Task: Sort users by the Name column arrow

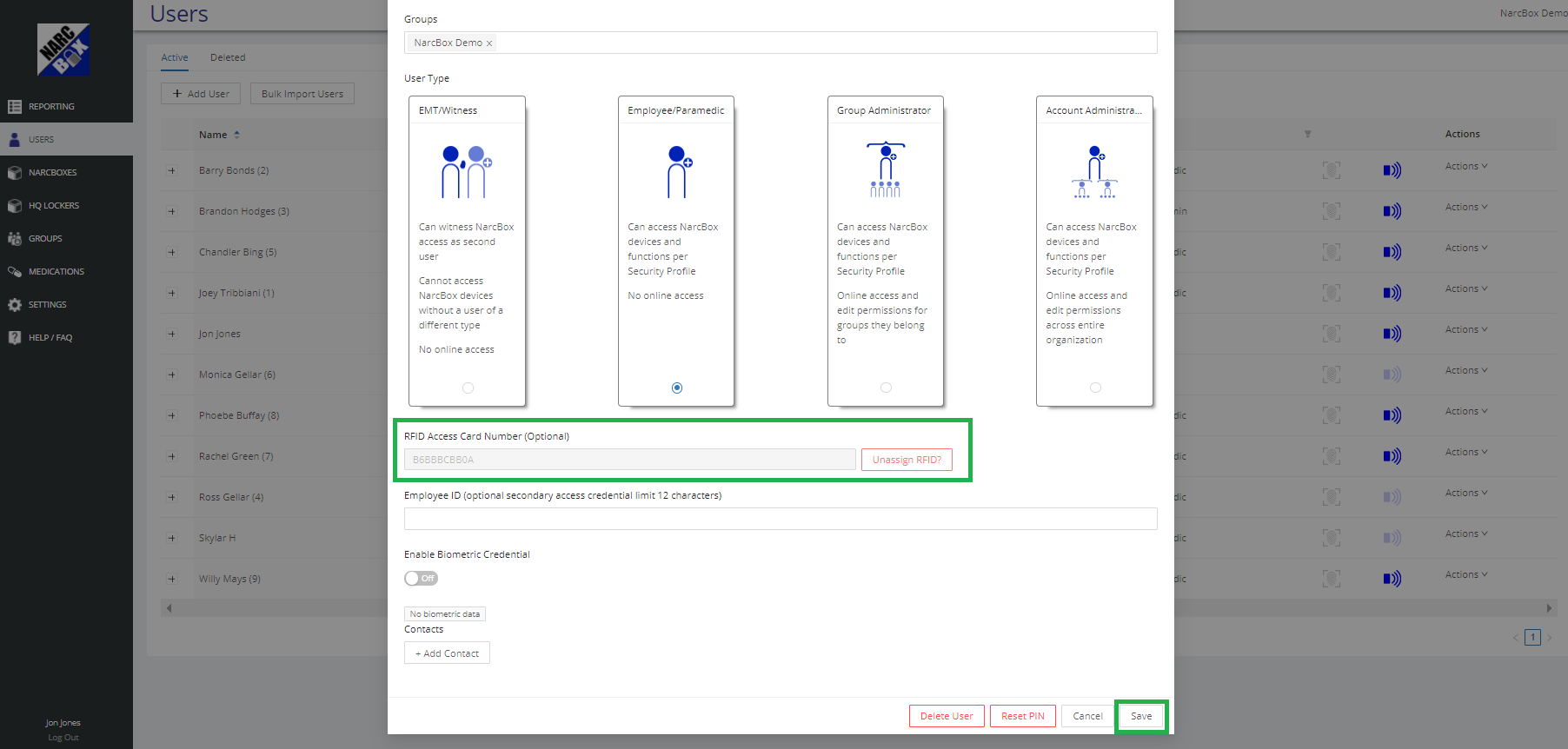Action: [x=236, y=135]
